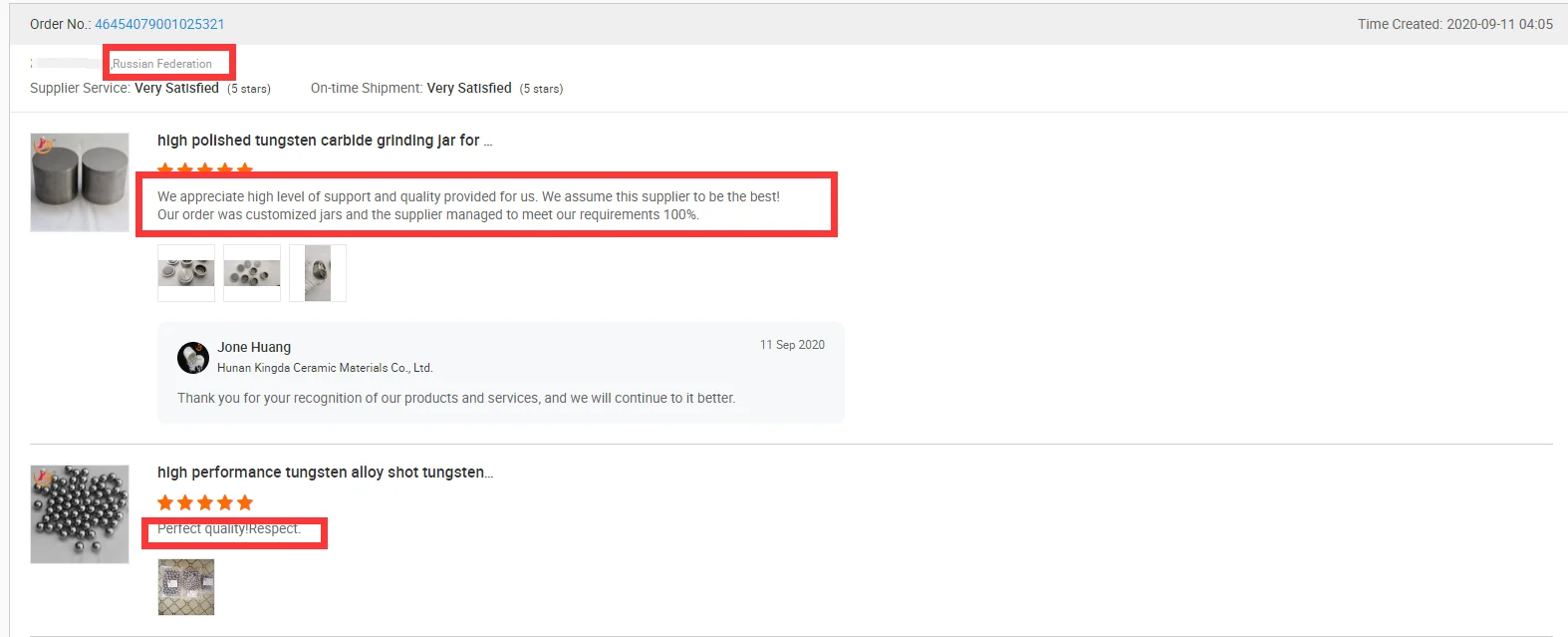Click the "Perfect quality!Respect." review text
The image size is (1568, 637).
point(229,529)
